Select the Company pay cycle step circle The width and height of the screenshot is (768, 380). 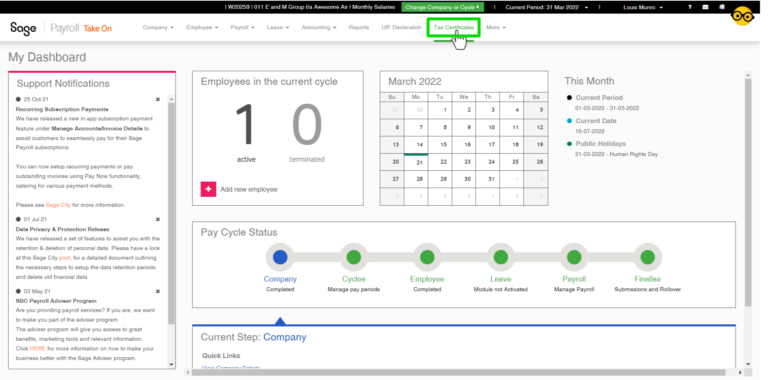(x=280, y=257)
